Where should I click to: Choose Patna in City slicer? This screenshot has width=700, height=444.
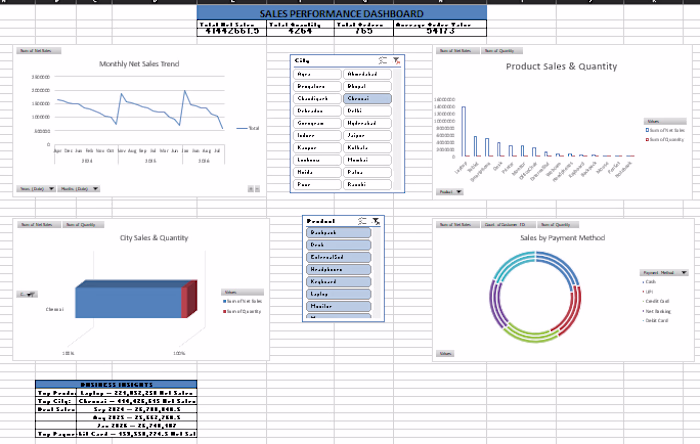[367, 172]
